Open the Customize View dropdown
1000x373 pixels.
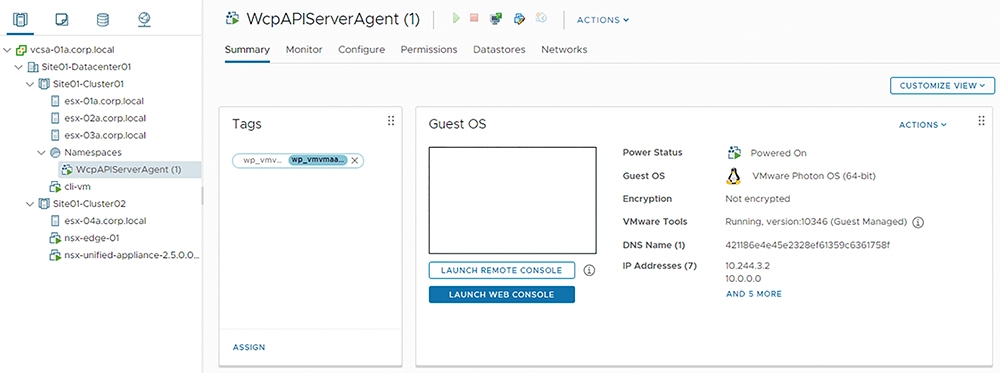point(943,85)
